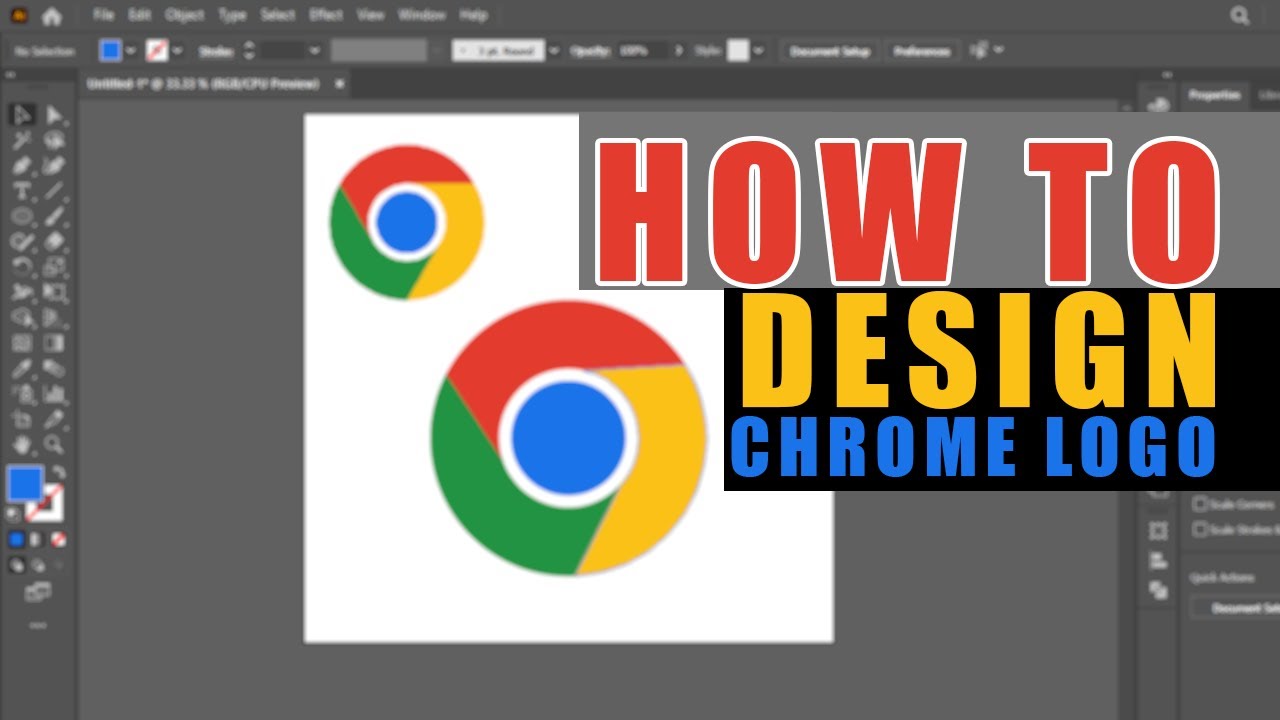1280x720 pixels.
Task: Select the Direct Selection tool (white arrow)
Action: [54, 115]
